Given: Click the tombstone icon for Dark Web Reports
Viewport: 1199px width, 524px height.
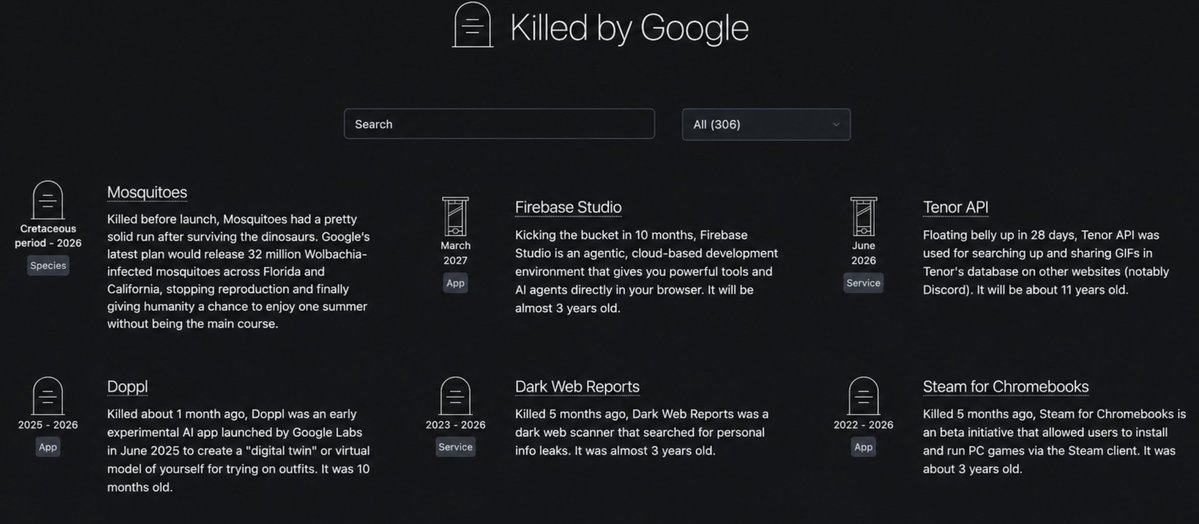Looking at the screenshot, I should point(456,396).
